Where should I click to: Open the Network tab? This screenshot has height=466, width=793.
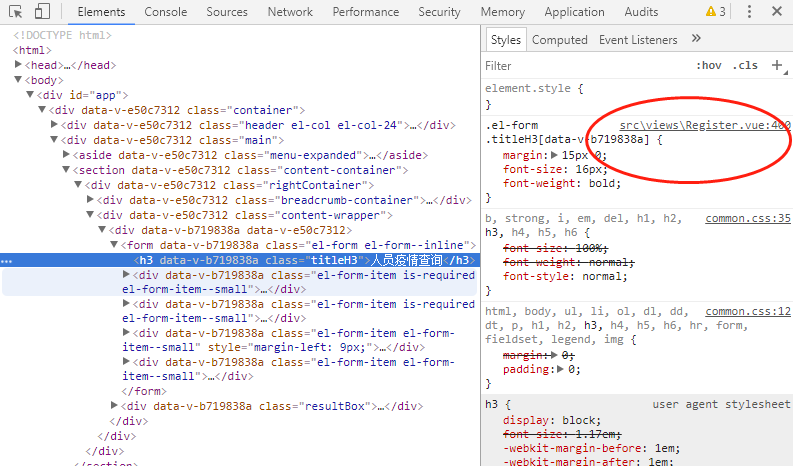click(290, 12)
